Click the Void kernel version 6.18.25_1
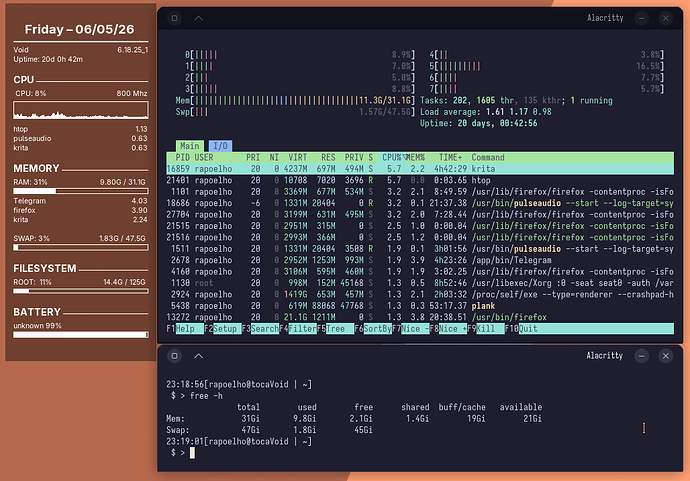The image size is (690, 481). (132, 50)
